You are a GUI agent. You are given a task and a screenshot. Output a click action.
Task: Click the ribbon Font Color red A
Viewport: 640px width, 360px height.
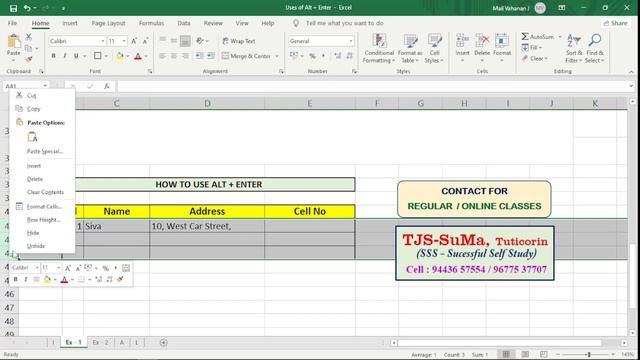[x=138, y=56]
